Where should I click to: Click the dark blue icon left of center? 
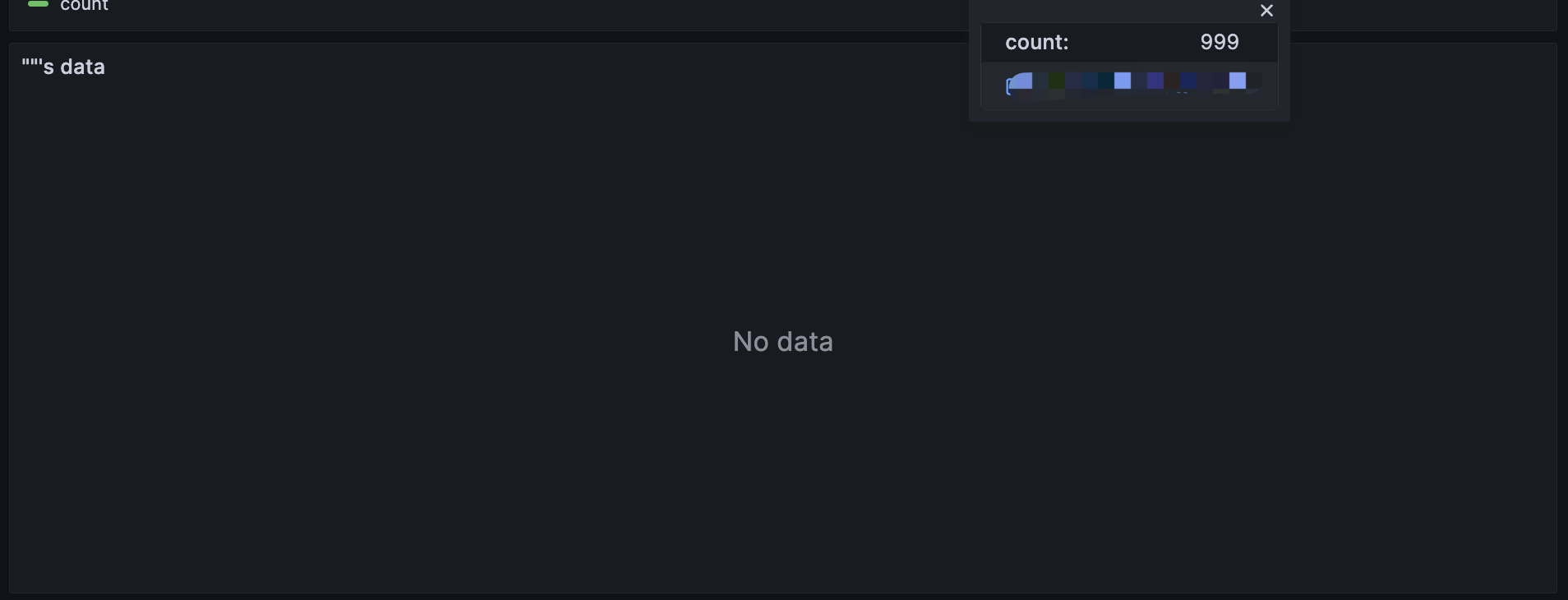1091,81
